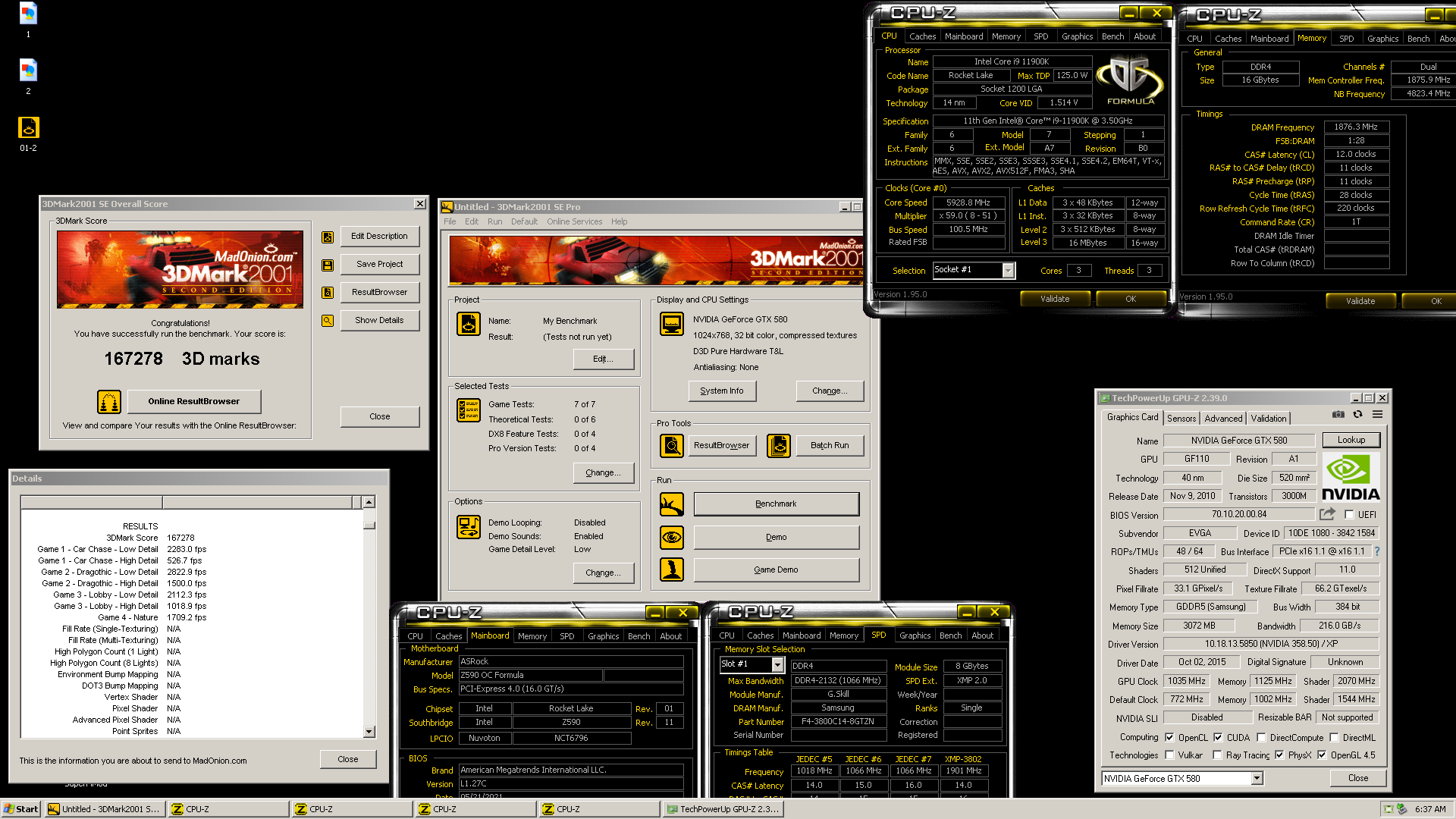This screenshot has height=819, width=1456.
Task: Click the Batch Run icon
Action: coord(779,446)
